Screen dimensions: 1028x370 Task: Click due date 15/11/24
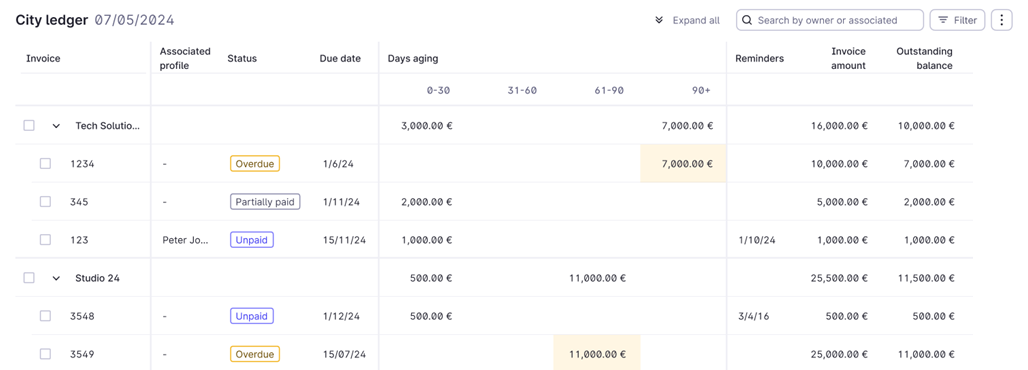point(344,240)
